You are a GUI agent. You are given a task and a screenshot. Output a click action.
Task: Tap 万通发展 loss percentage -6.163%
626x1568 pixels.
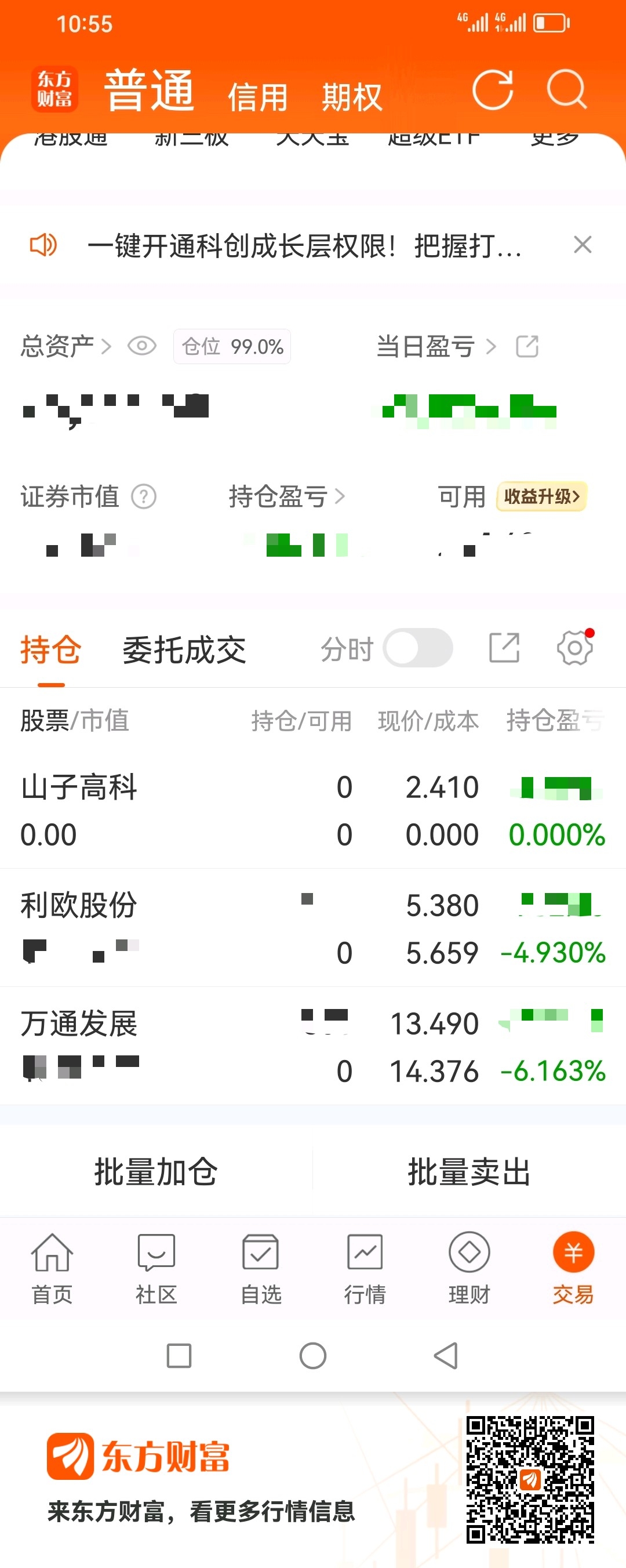coord(552,1070)
